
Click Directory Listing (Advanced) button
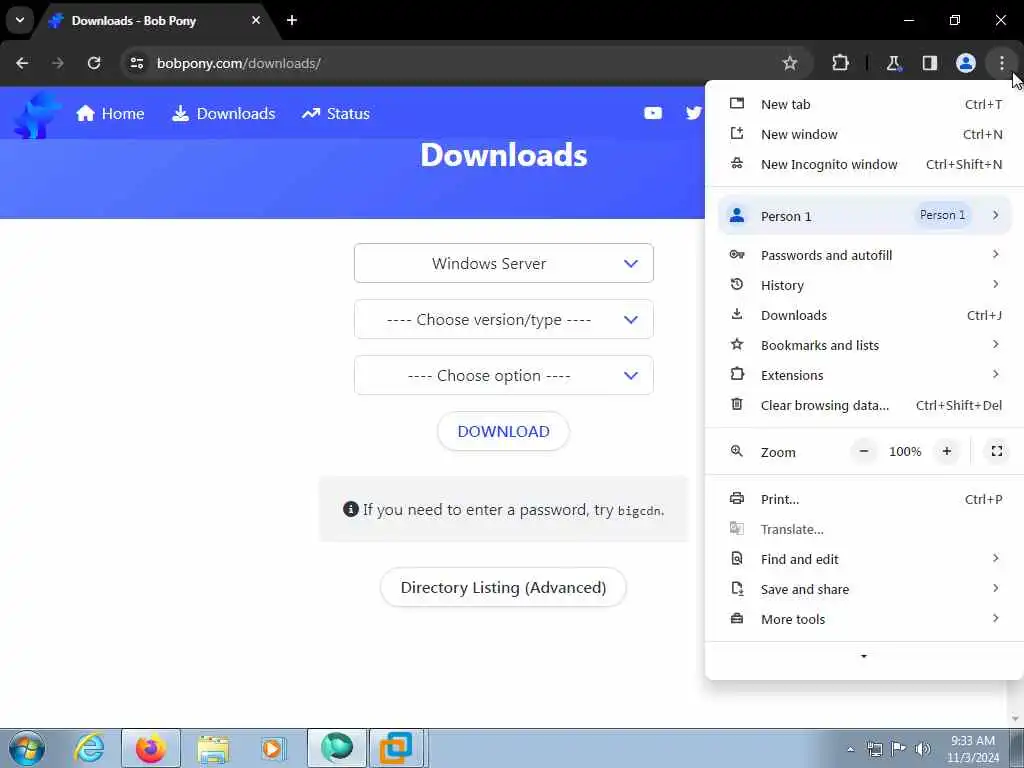tap(504, 587)
